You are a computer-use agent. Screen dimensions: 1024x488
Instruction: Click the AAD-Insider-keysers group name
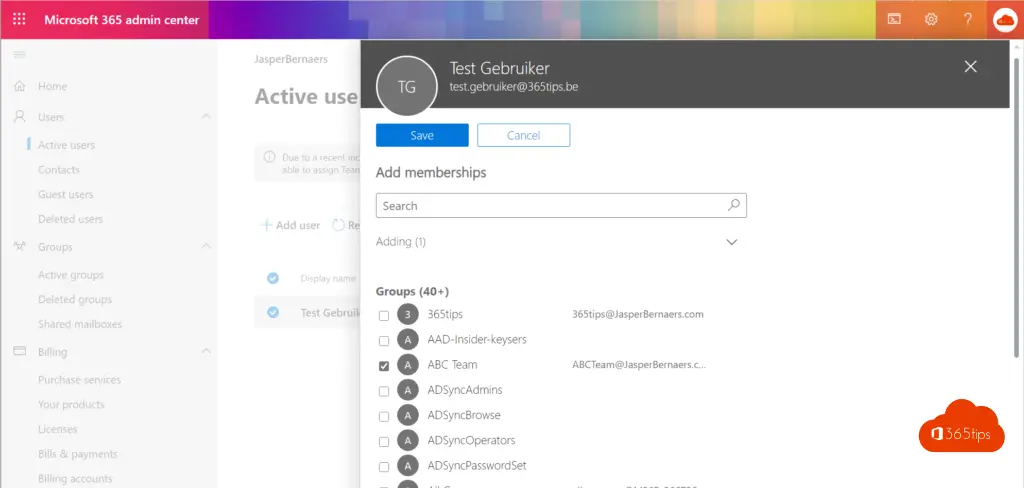tap(477, 339)
